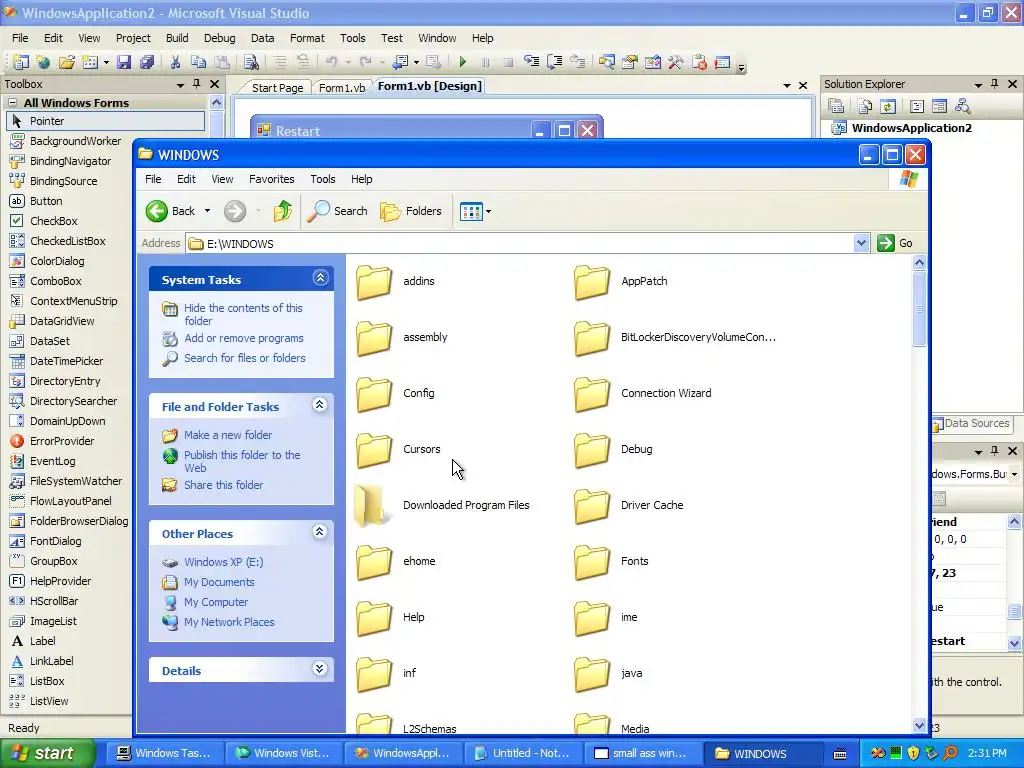Click View Class Diagram icon in Solution Explorer
Screen dimensions: 1024x768
pyautogui.click(x=962, y=106)
